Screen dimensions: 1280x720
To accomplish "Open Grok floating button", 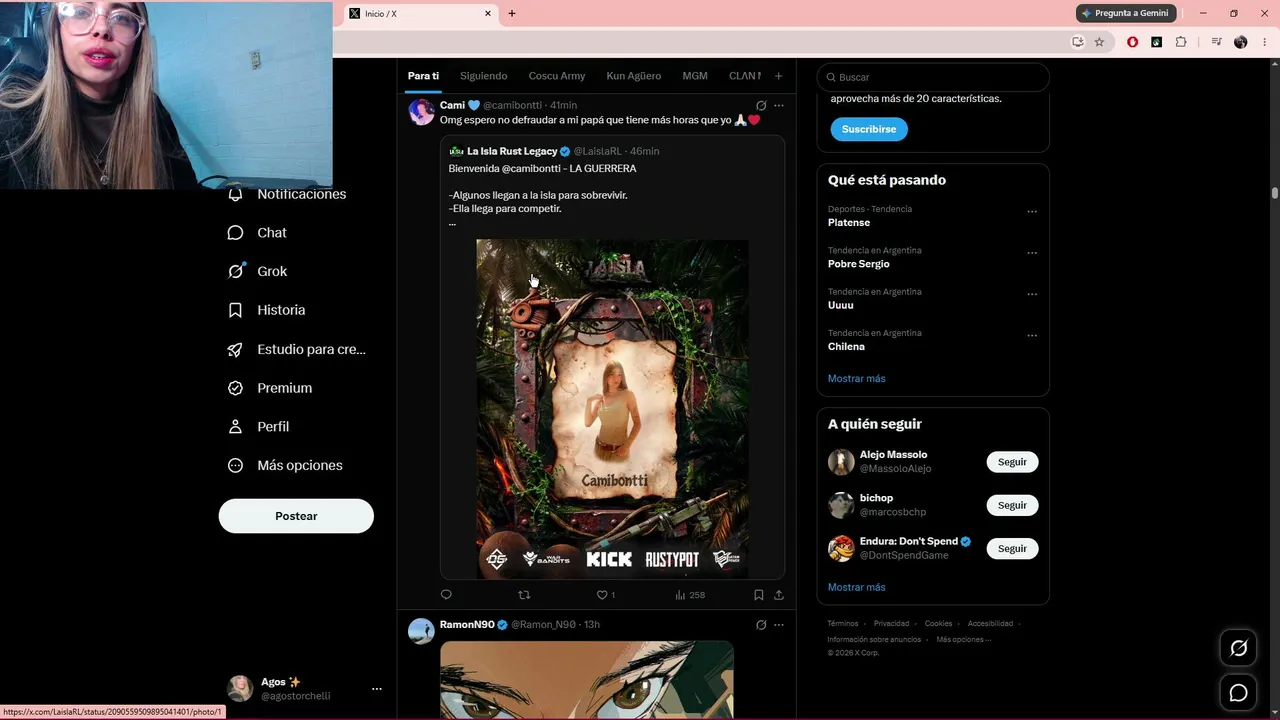I will [x=1238, y=648].
